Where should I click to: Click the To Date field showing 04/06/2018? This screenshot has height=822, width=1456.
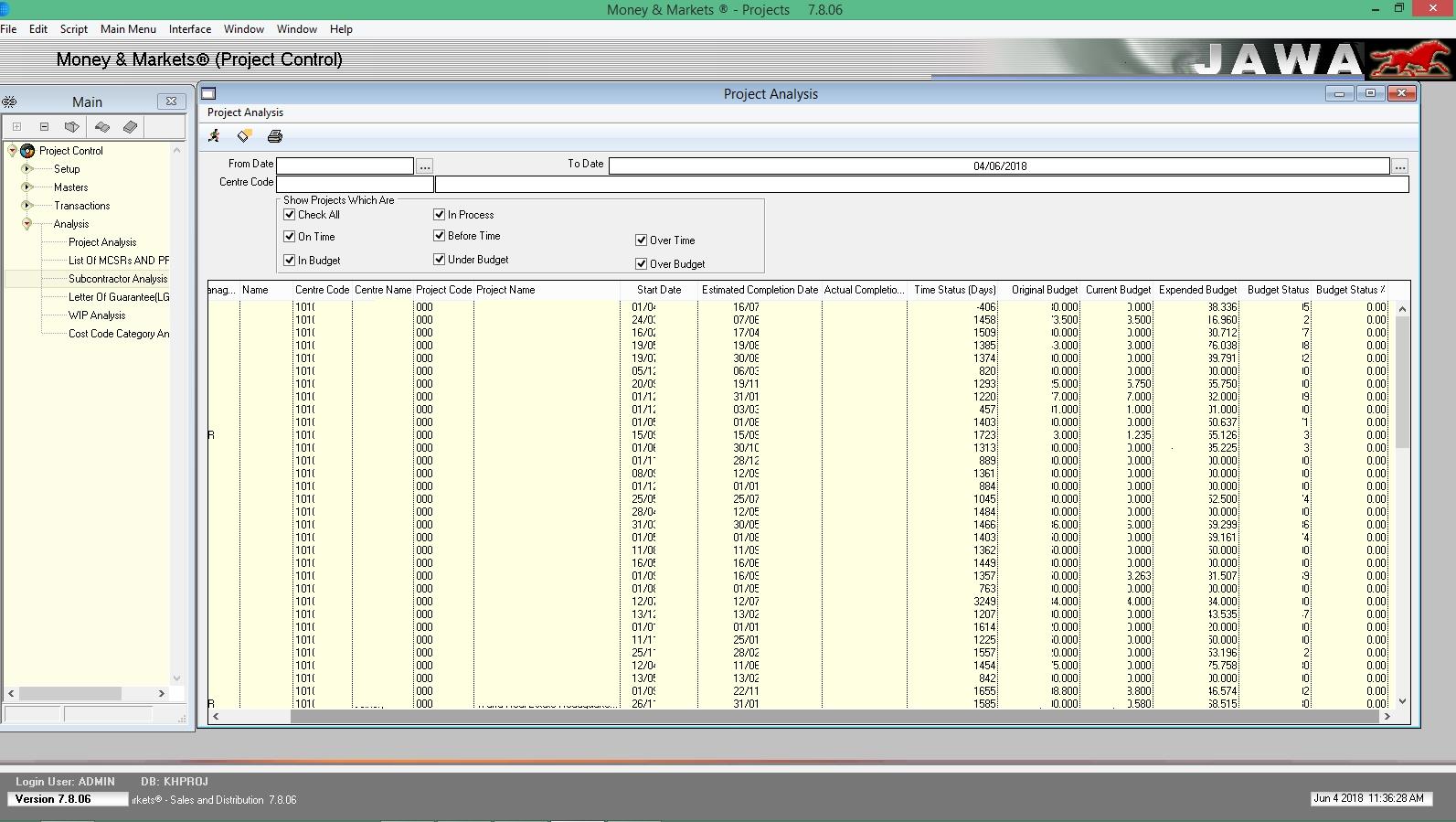click(x=999, y=166)
